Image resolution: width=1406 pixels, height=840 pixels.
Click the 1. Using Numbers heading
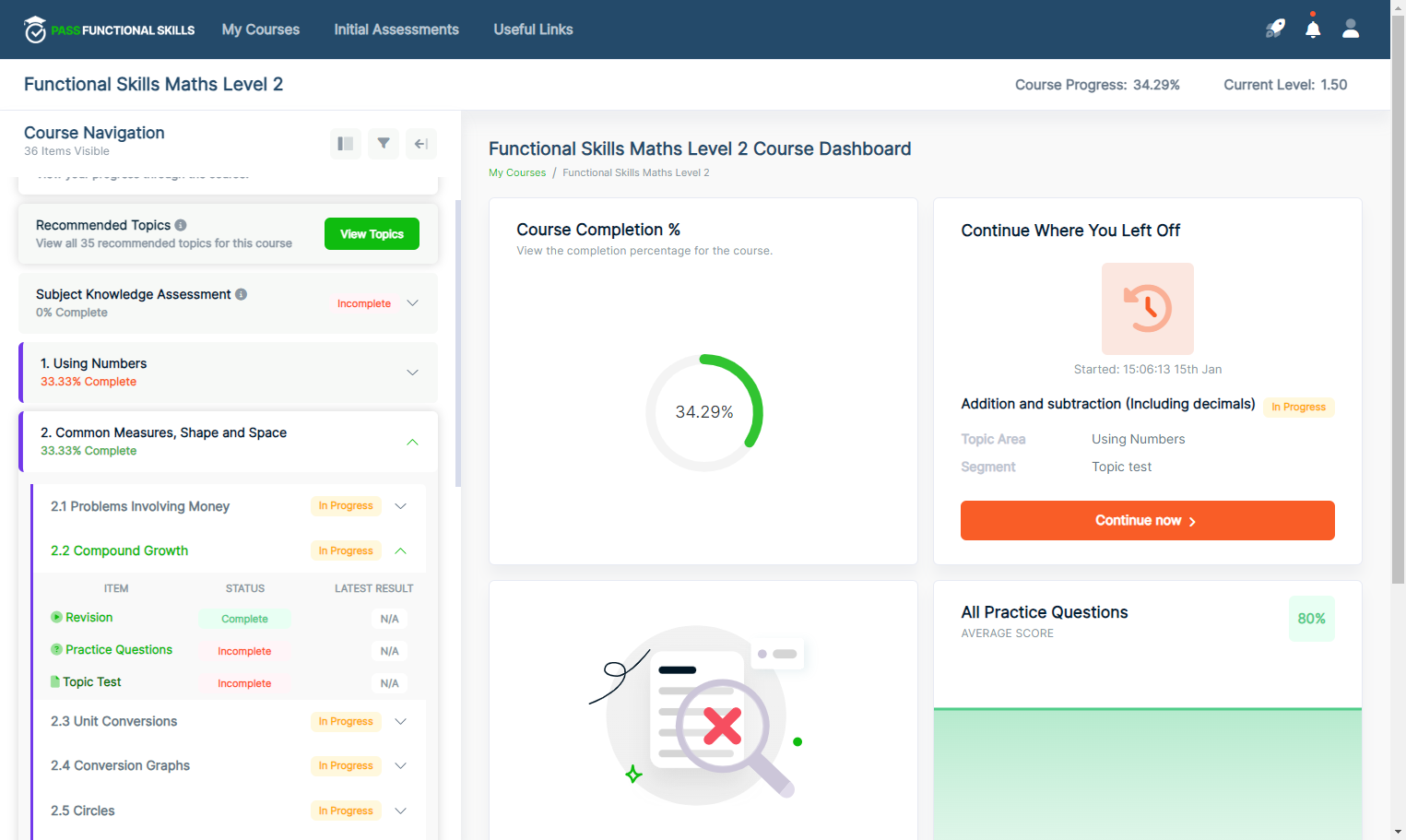pyautogui.click(x=93, y=363)
